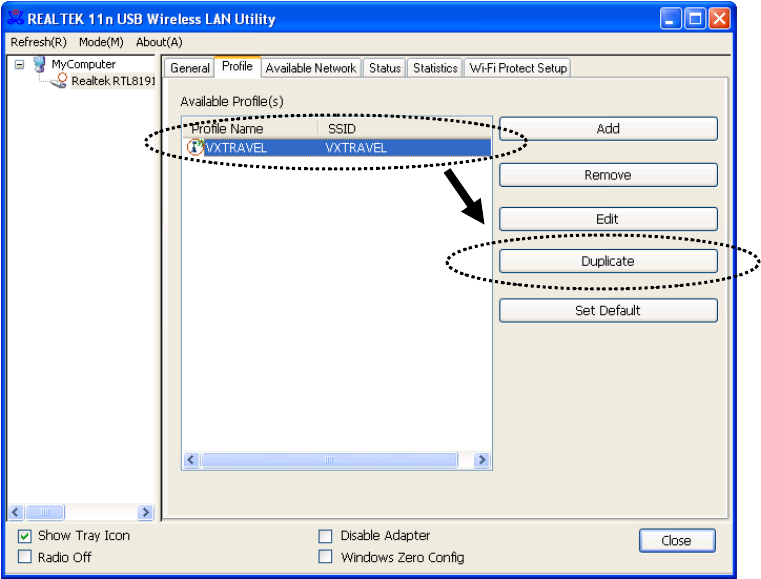Click the Add profile button
Viewport: 761px width, 579px height.
[x=608, y=129]
